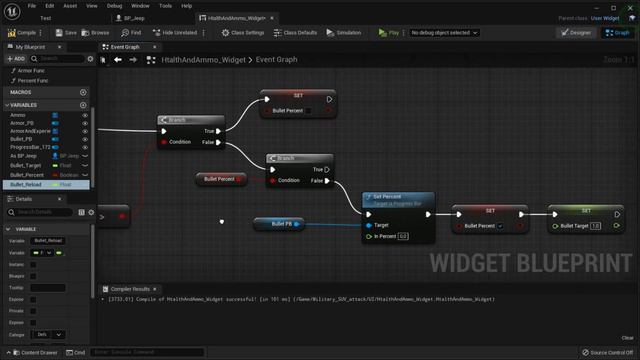Open User Widget parent class link
The image size is (640, 360).
[x=605, y=18]
